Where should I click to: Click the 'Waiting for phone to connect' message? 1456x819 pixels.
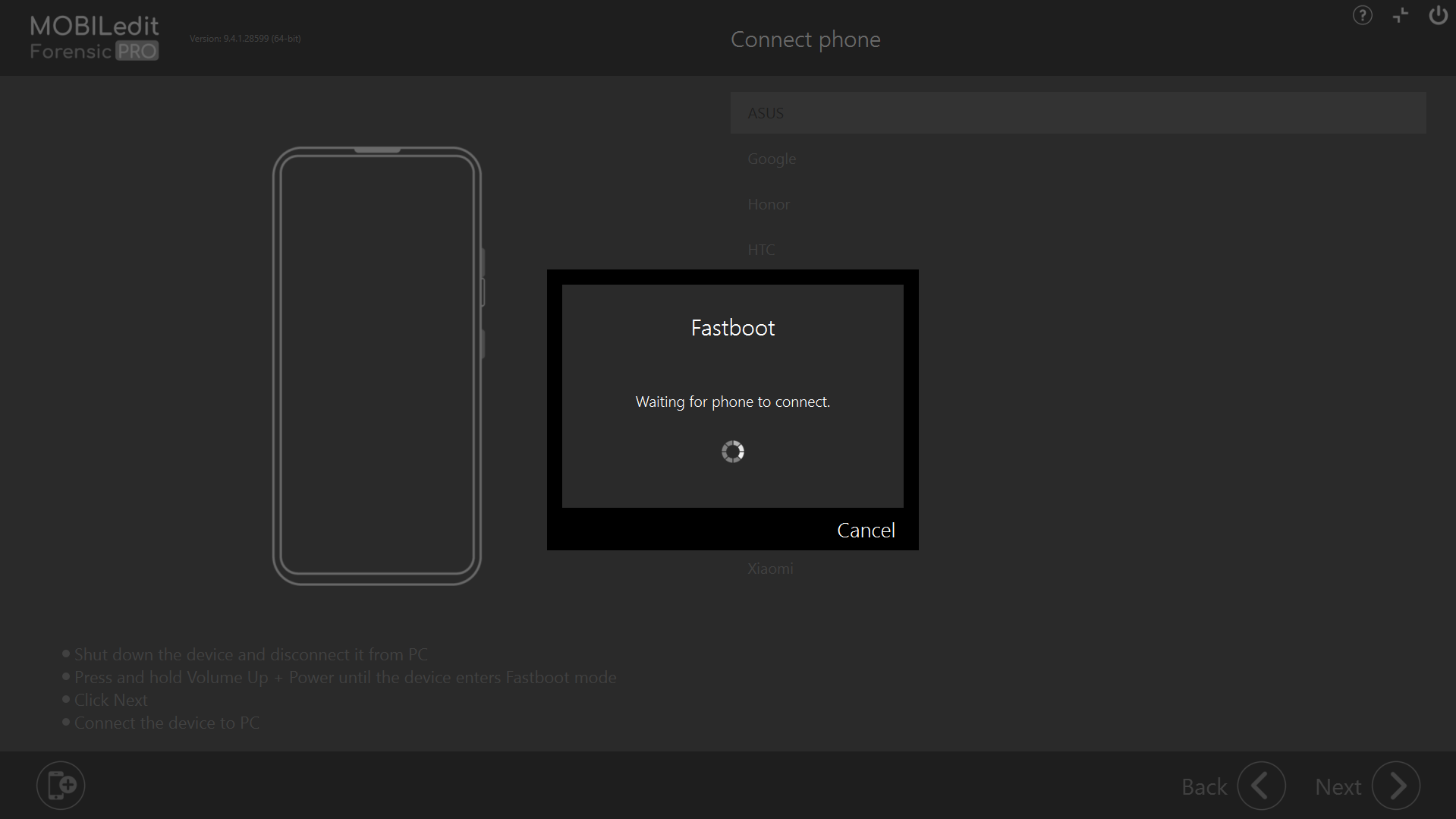(732, 402)
